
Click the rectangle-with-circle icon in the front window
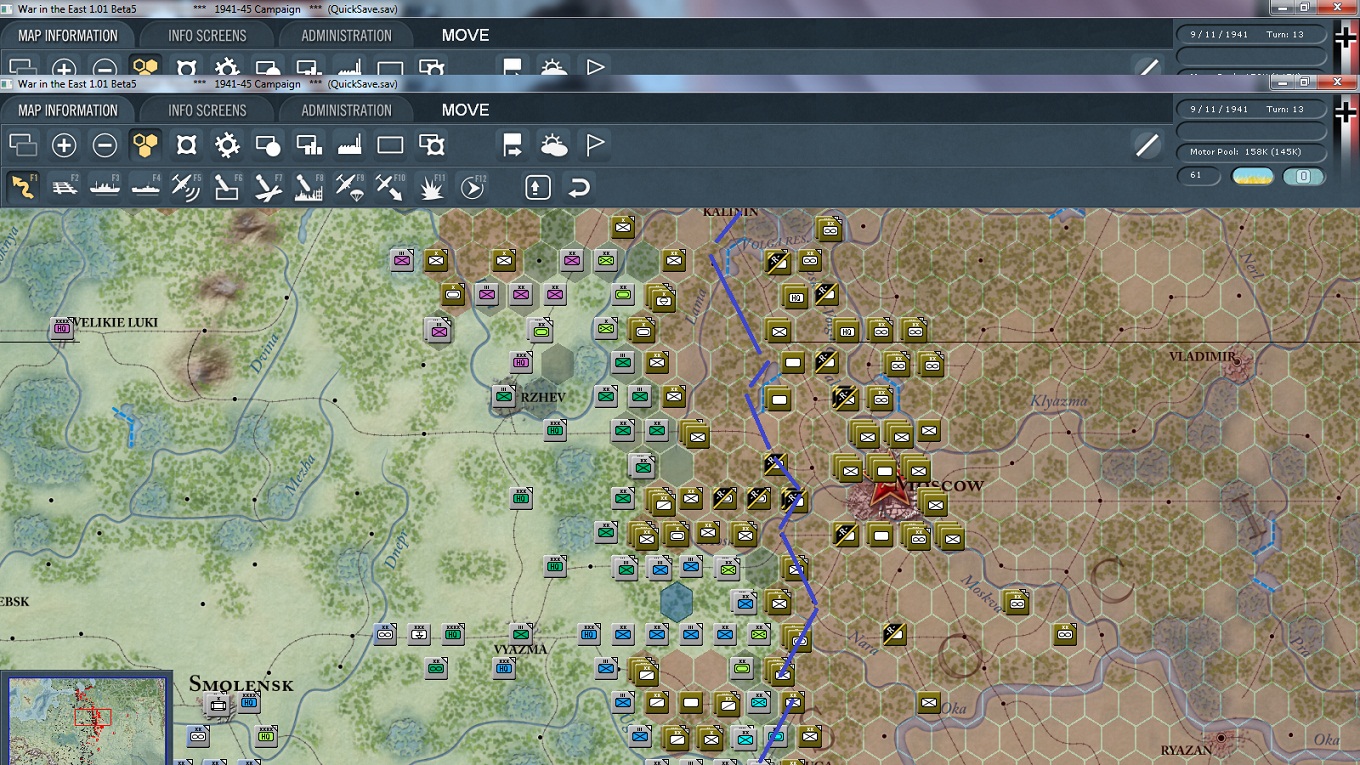click(268, 145)
